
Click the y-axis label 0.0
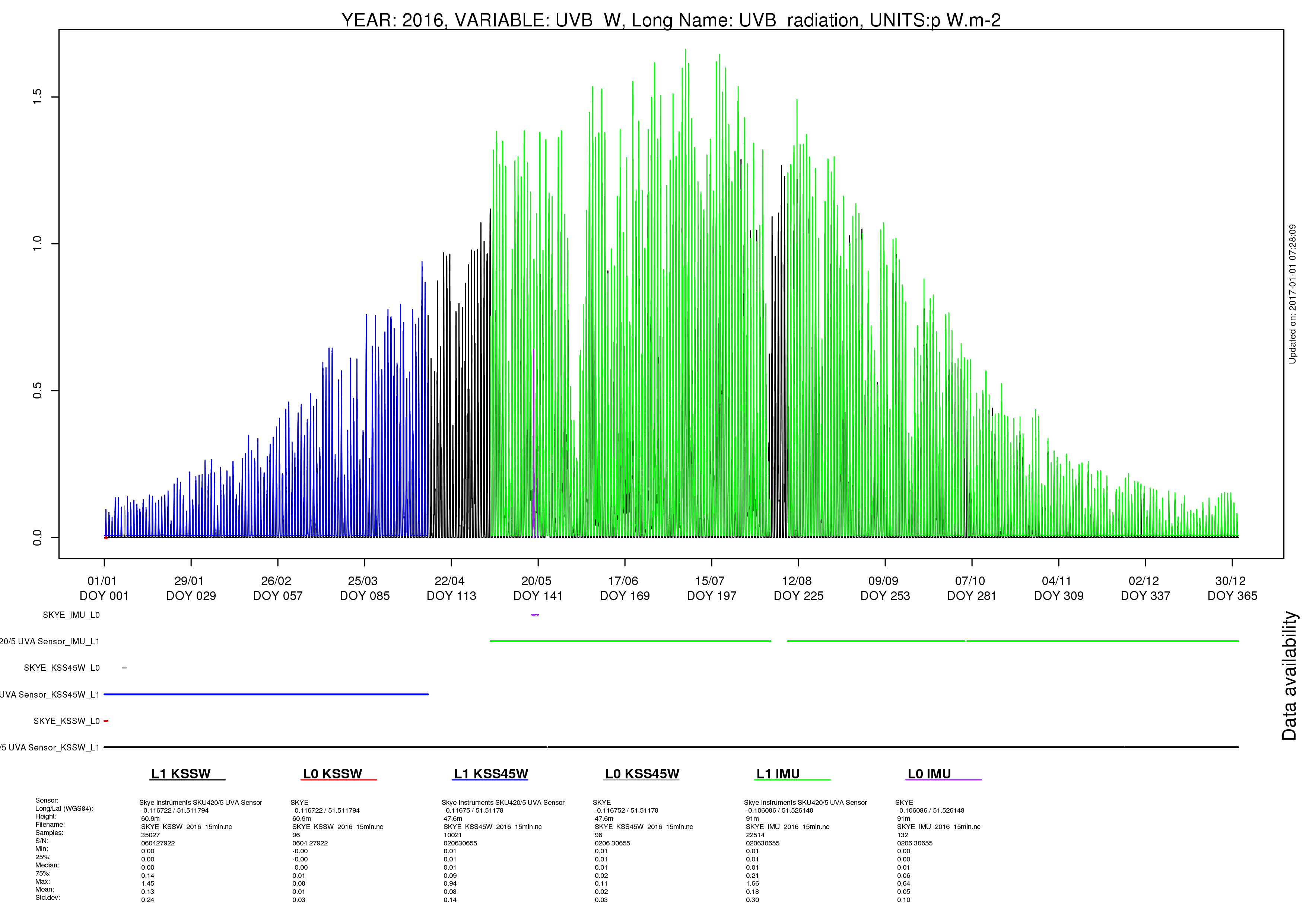click(x=38, y=538)
